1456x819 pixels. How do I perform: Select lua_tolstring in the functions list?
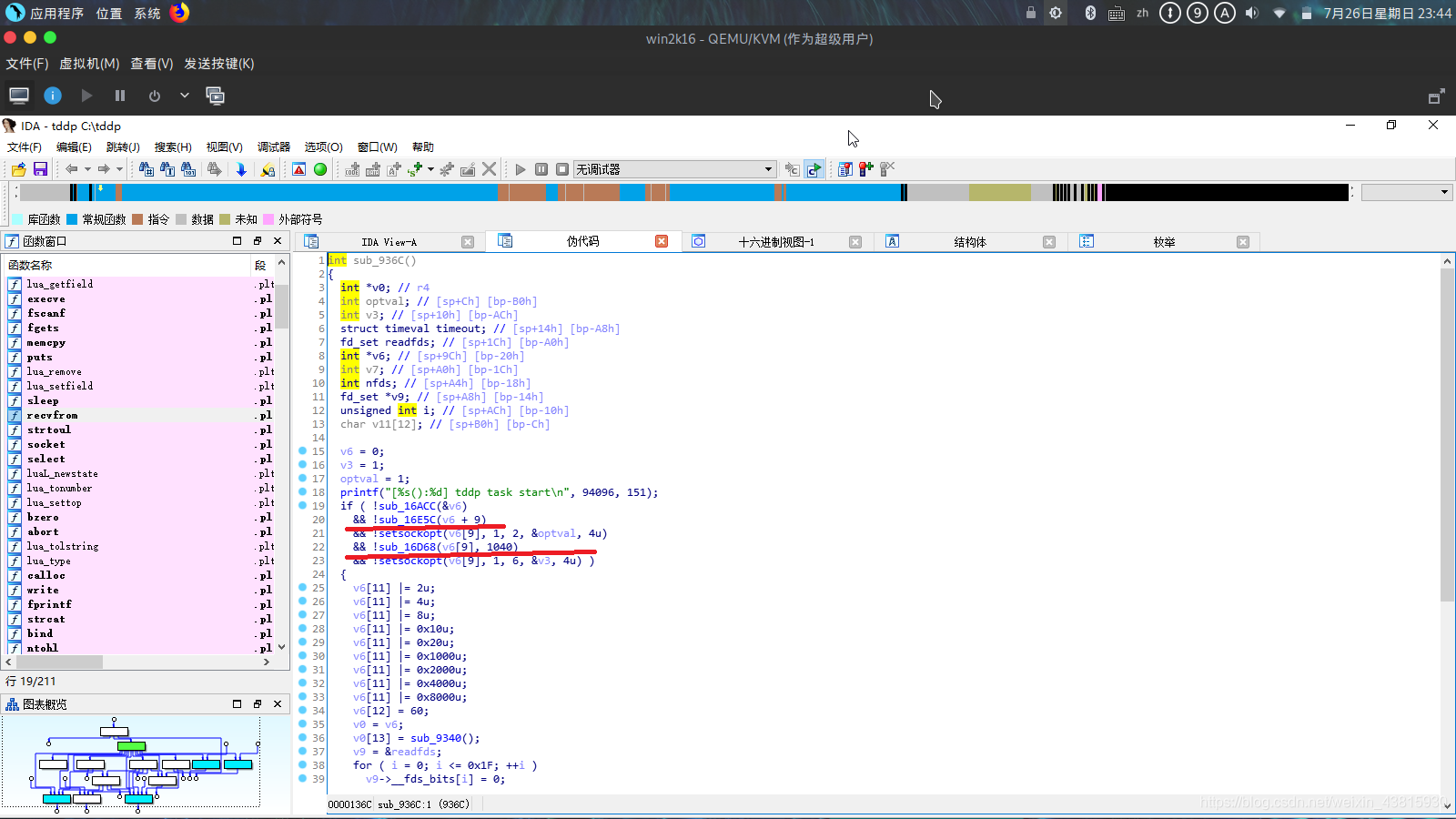pyautogui.click(x=138, y=546)
